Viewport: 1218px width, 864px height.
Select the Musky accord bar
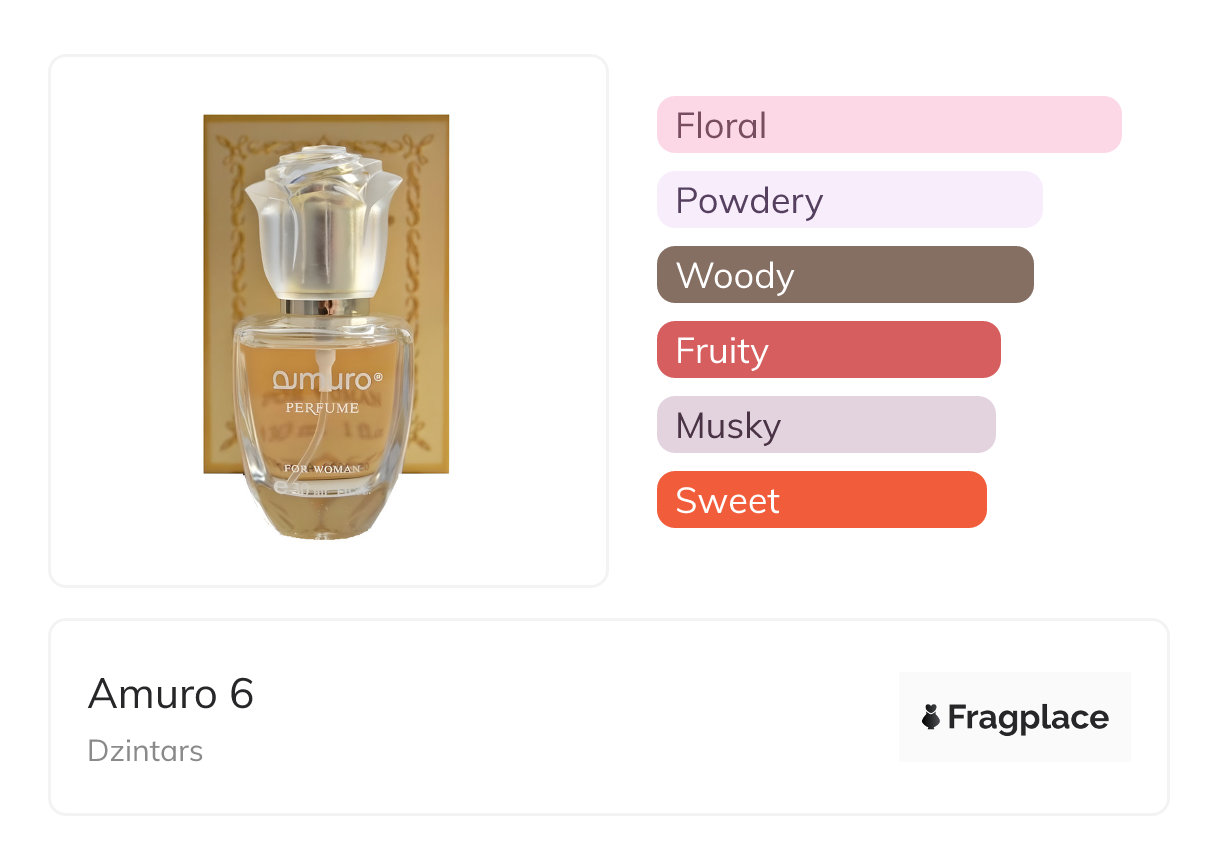coord(826,425)
